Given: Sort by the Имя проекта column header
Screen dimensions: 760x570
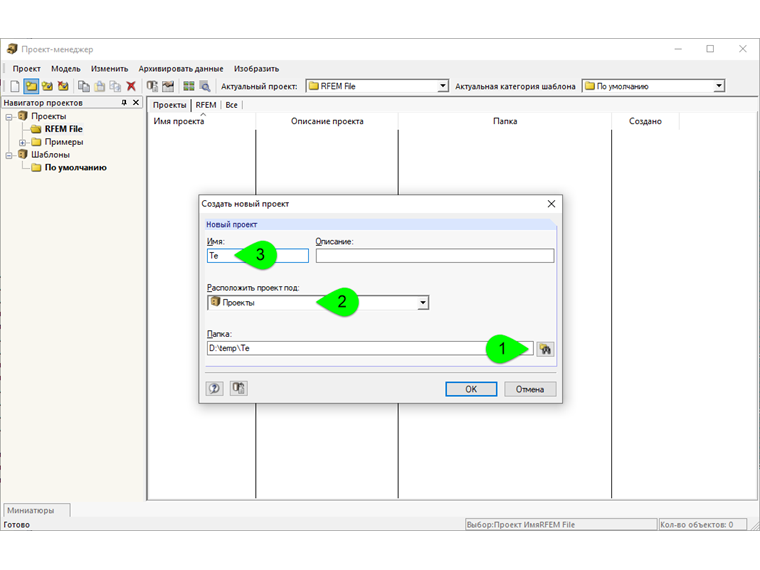Looking at the screenshot, I should tap(201, 121).
